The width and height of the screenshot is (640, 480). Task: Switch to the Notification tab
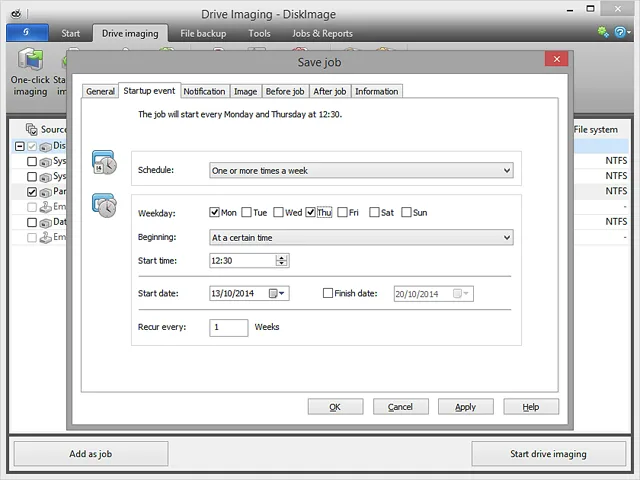click(x=204, y=91)
